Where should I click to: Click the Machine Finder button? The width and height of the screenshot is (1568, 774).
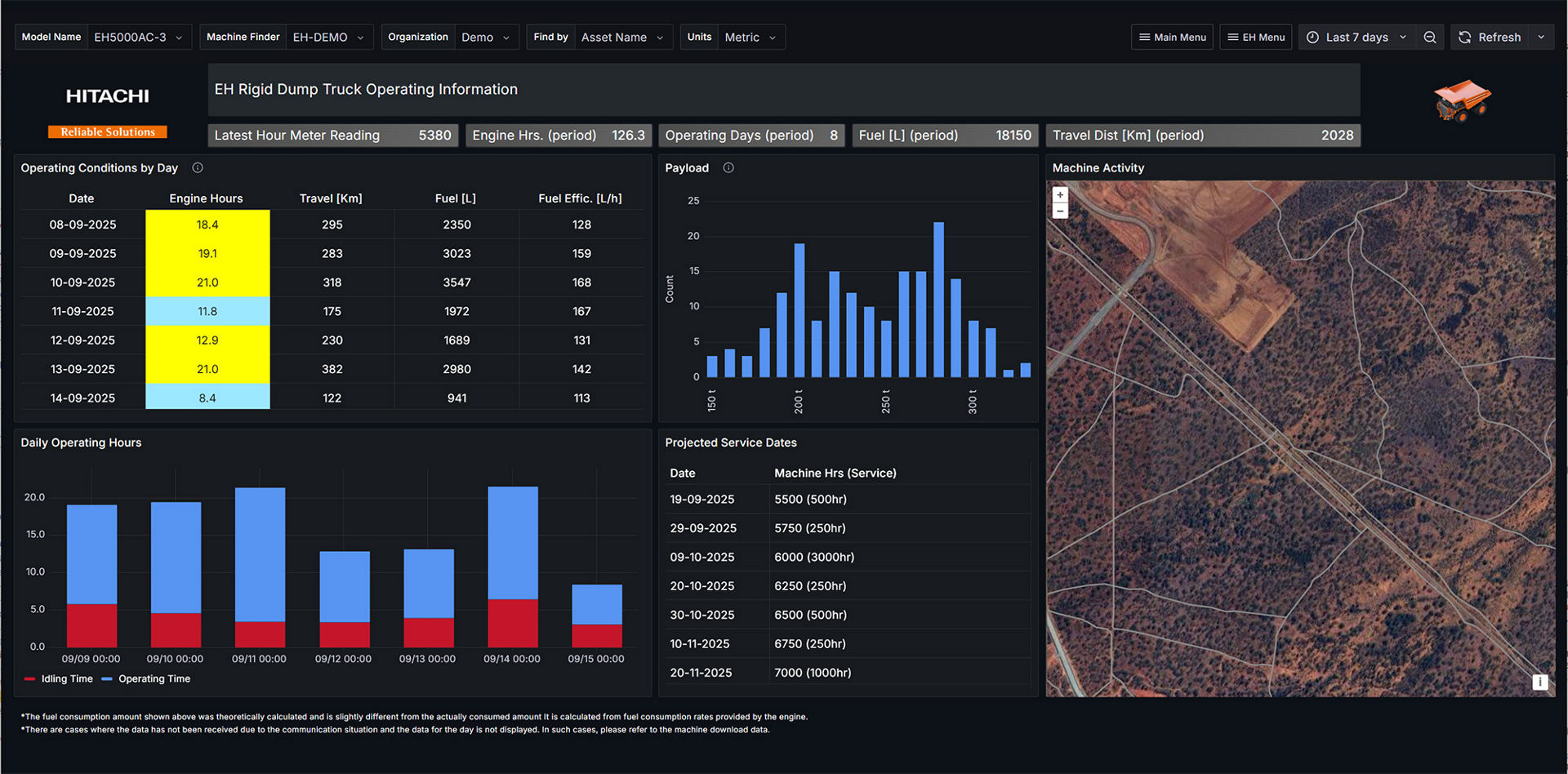point(243,37)
